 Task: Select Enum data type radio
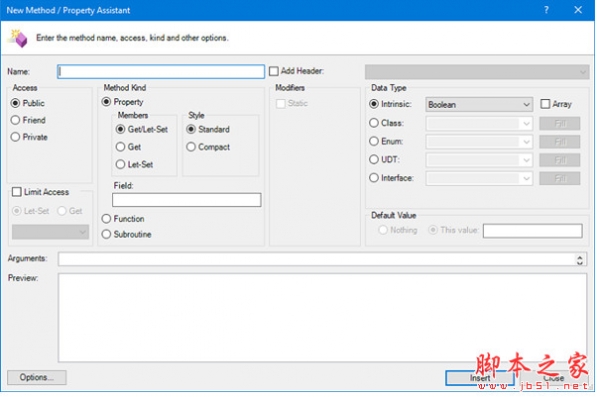tap(374, 141)
